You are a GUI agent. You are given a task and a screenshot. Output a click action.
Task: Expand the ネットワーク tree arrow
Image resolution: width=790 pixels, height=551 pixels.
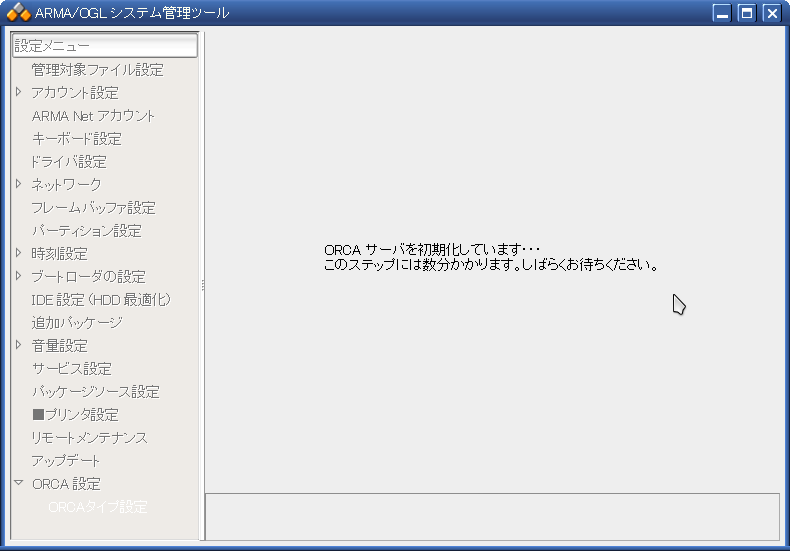tap(18, 184)
